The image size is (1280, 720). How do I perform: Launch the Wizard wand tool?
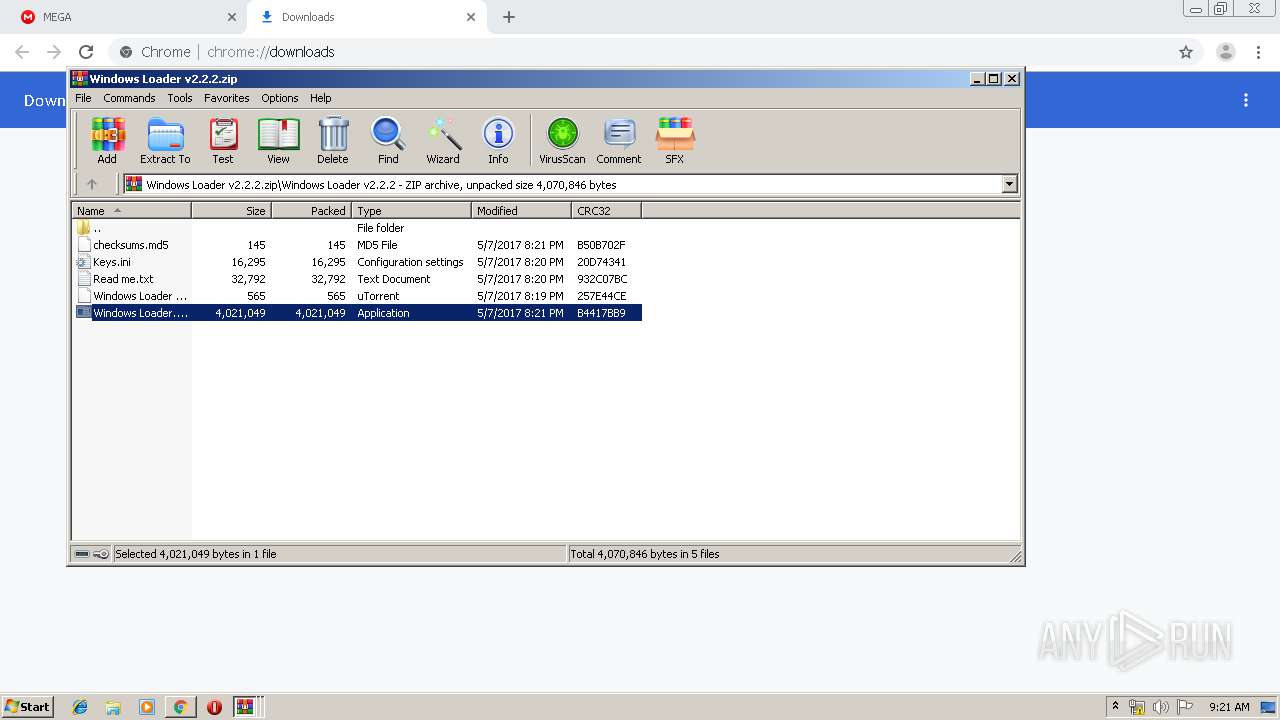[x=443, y=140]
